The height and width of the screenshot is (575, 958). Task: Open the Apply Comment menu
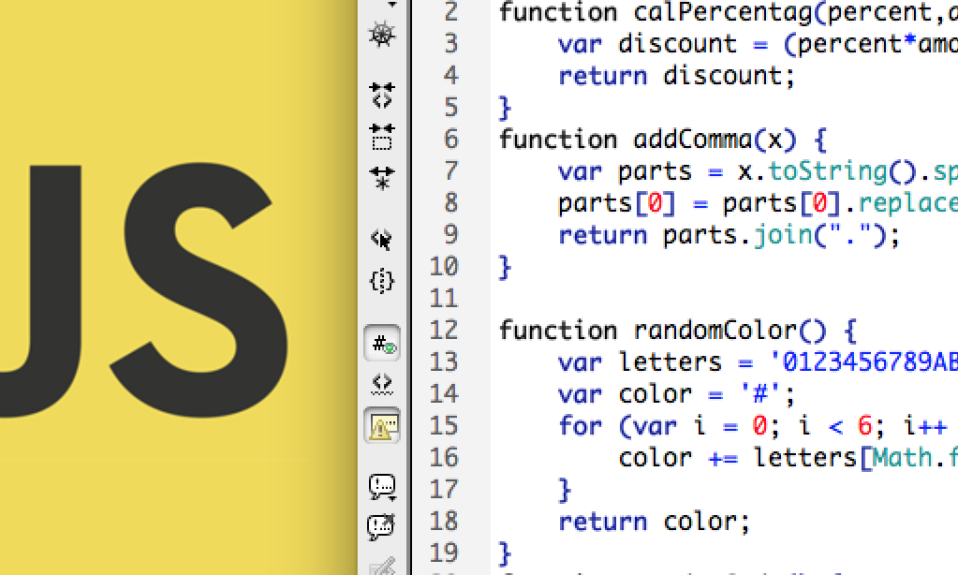(382, 487)
